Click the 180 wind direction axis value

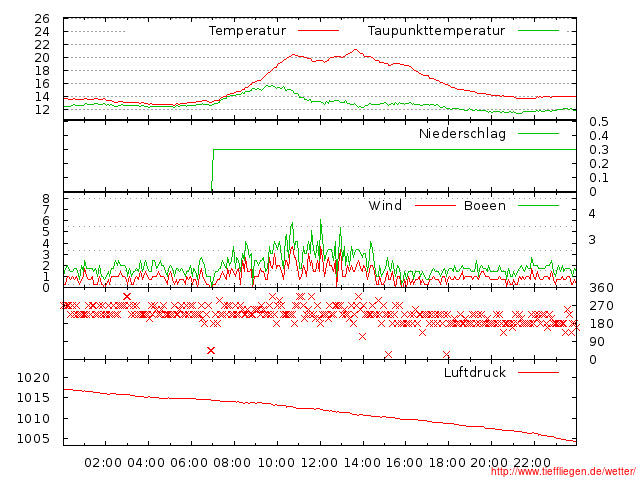click(601, 324)
